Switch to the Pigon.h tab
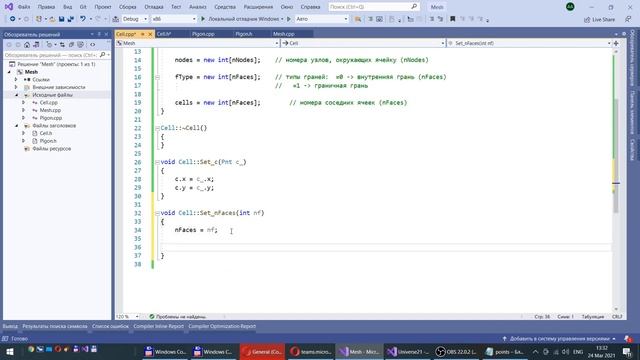Image resolution: width=640 pixels, height=360 pixels. (244, 34)
